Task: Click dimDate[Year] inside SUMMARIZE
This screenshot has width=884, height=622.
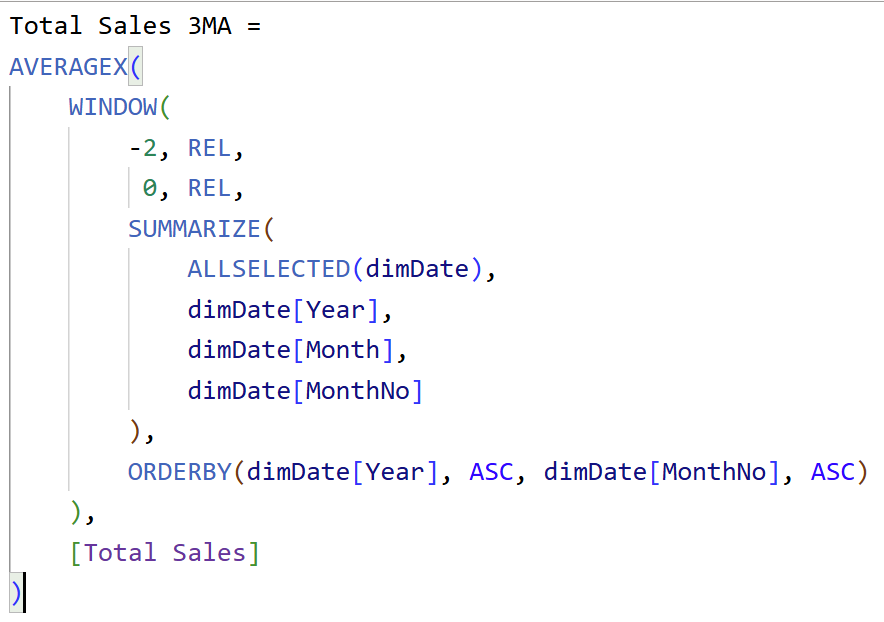Action: point(284,310)
